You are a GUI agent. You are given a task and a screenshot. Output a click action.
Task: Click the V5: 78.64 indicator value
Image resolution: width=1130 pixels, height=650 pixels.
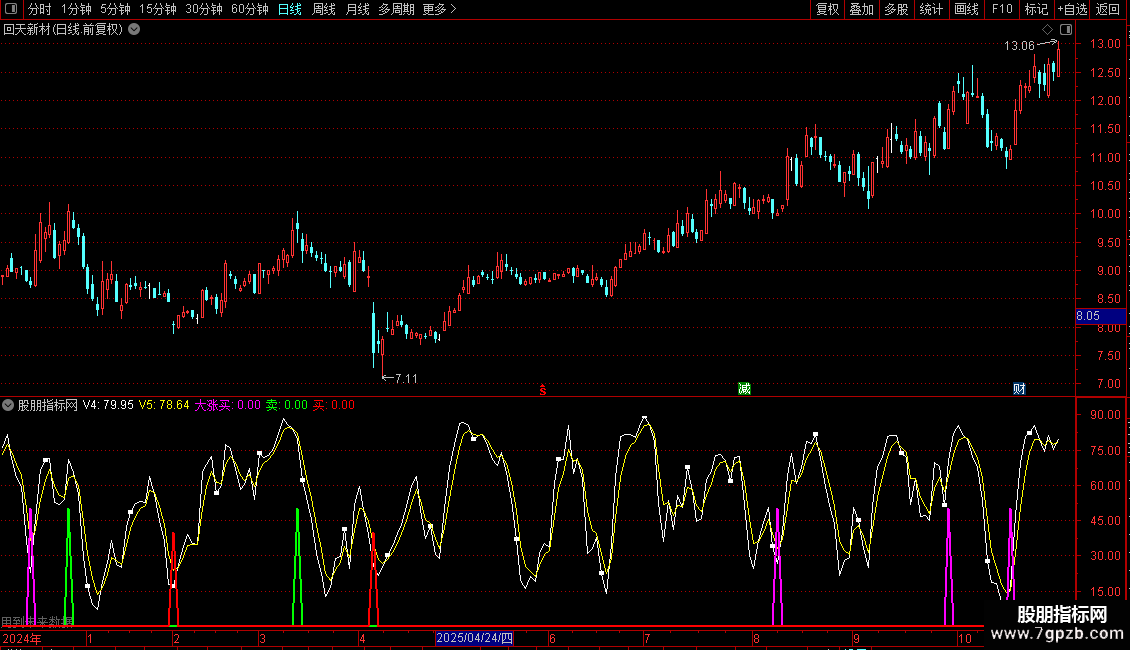pyautogui.click(x=164, y=405)
